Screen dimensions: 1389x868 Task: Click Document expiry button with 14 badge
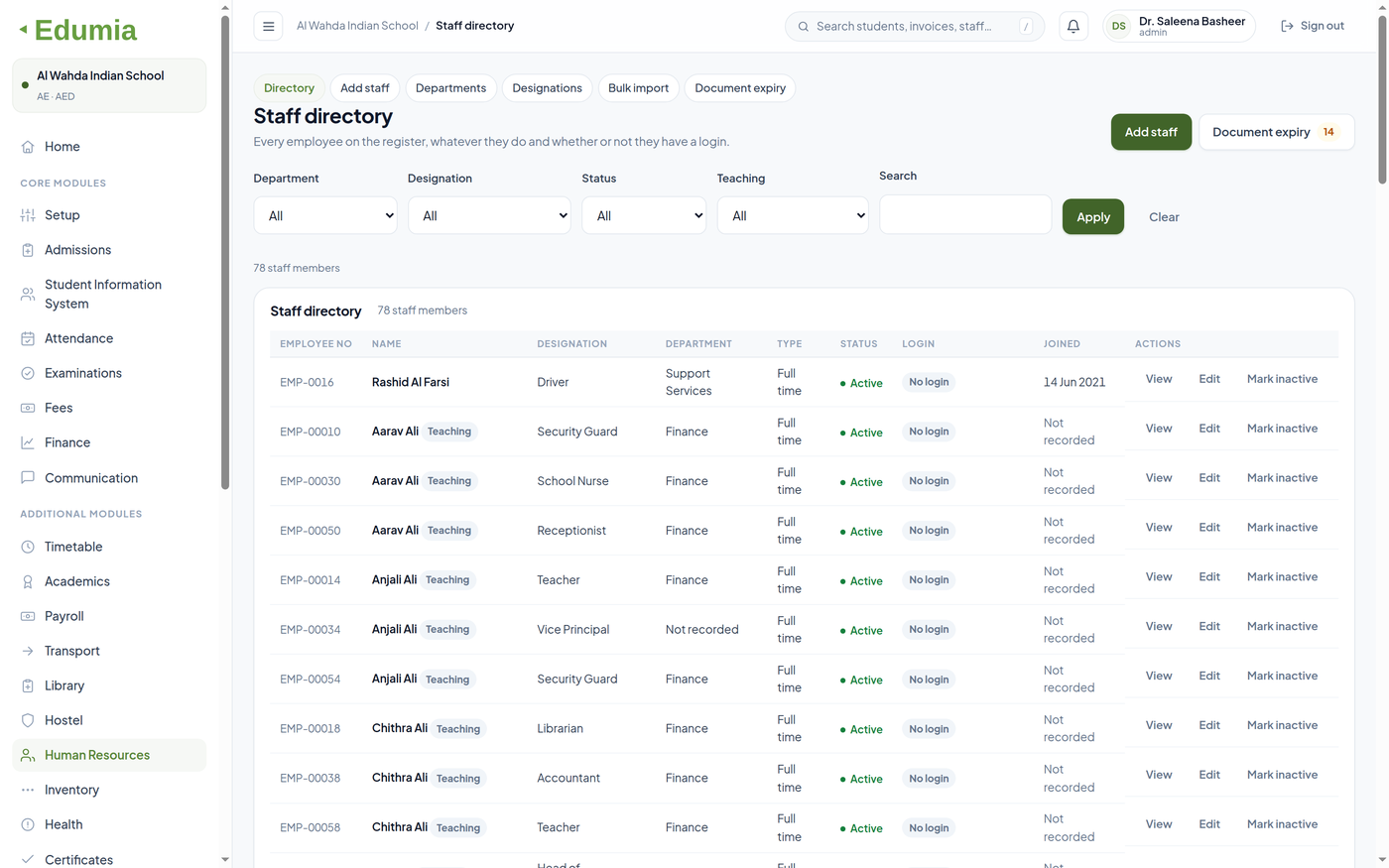[1276, 132]
